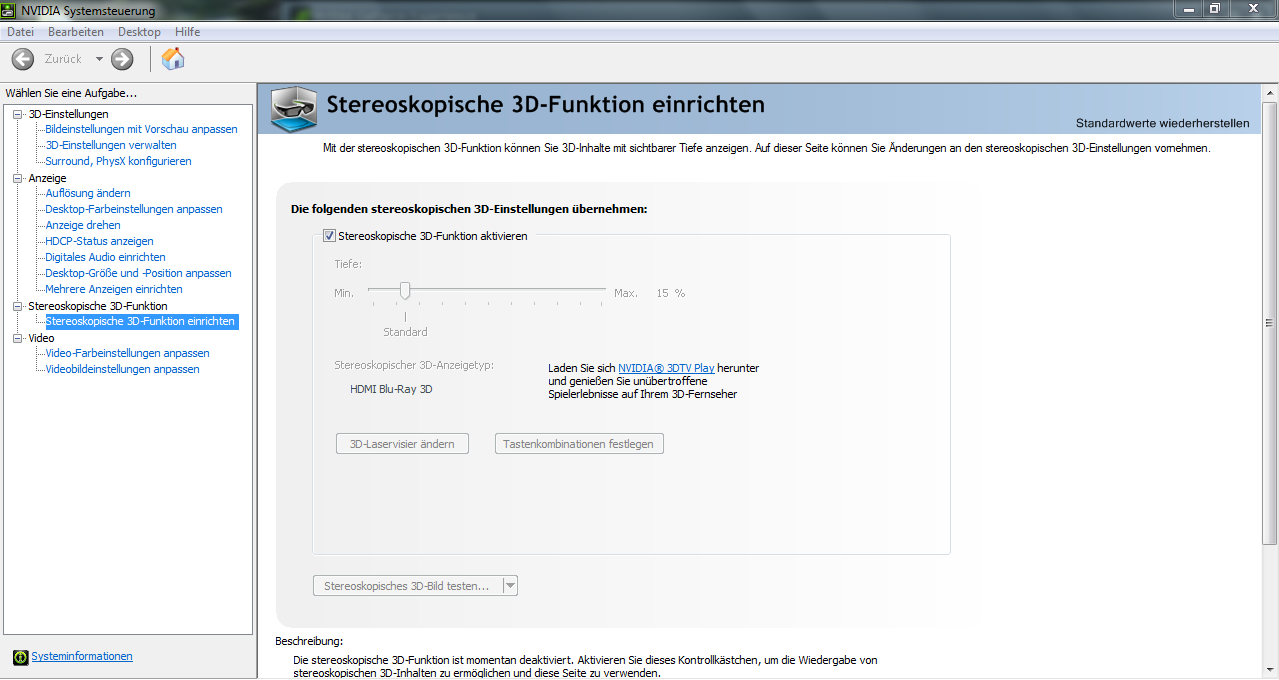Click the 3D-Einstellungen category label
Viewport: 1279px width, 680px height.
coord(68,114)
